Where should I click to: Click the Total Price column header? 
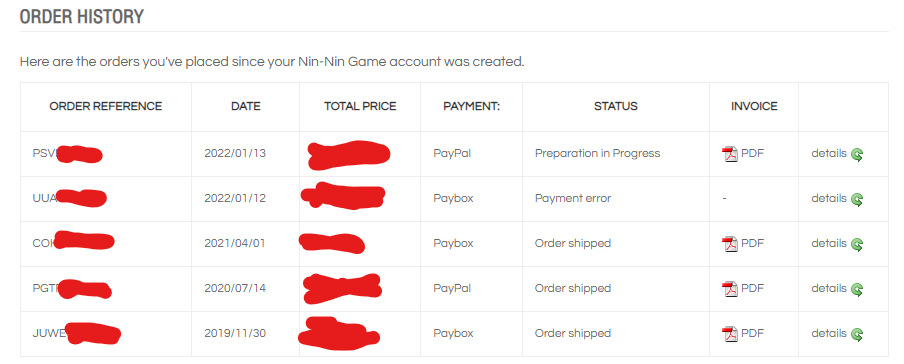tap(360, 106)
